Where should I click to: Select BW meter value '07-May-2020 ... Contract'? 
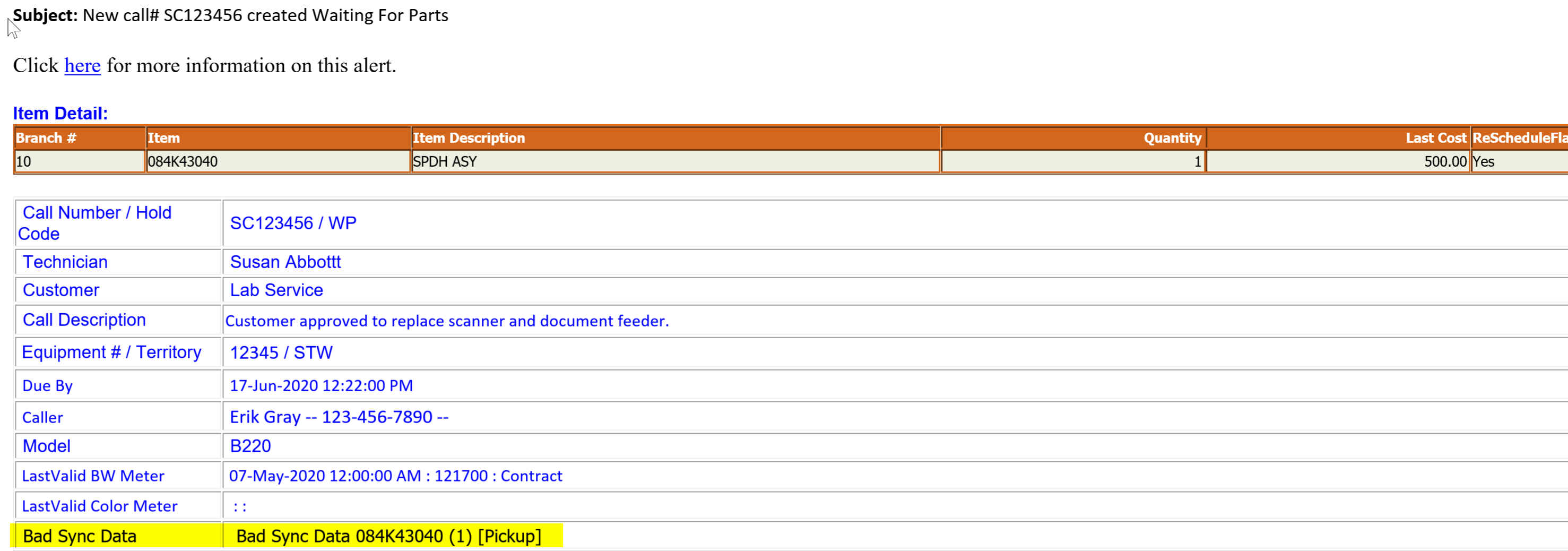pos(396,476)
